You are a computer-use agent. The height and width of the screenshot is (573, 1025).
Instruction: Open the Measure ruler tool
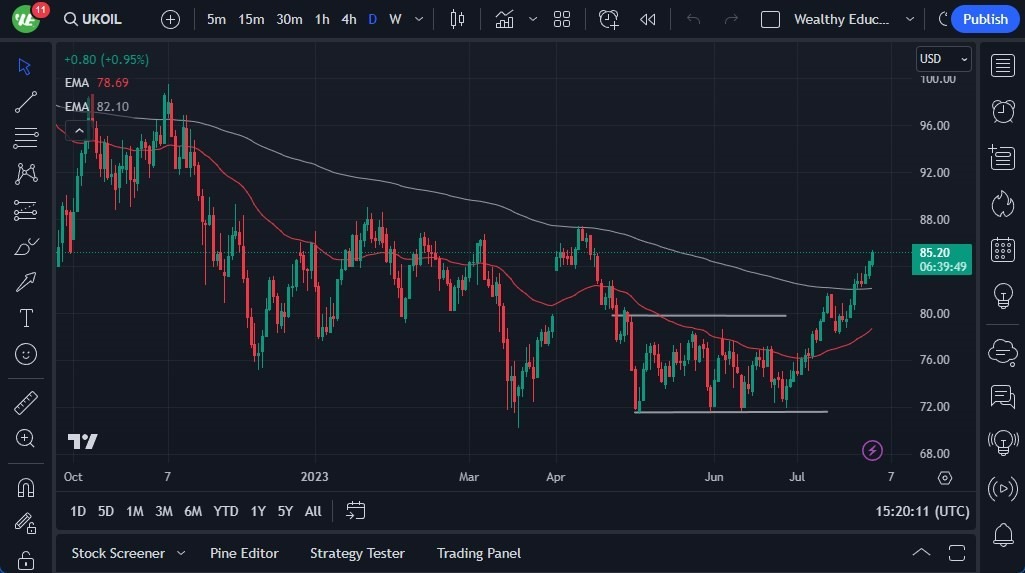coord(26,403)
